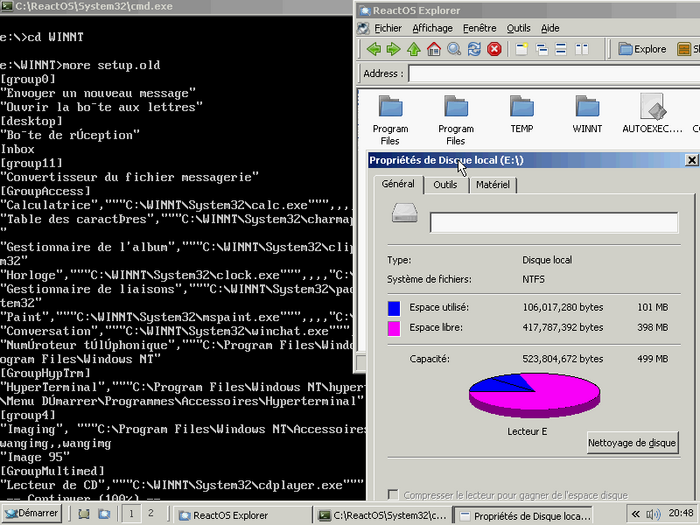This screenshot has width=700, height=525.
Task: Toggle the compress drive checkbox
Action: pos(392,495)
